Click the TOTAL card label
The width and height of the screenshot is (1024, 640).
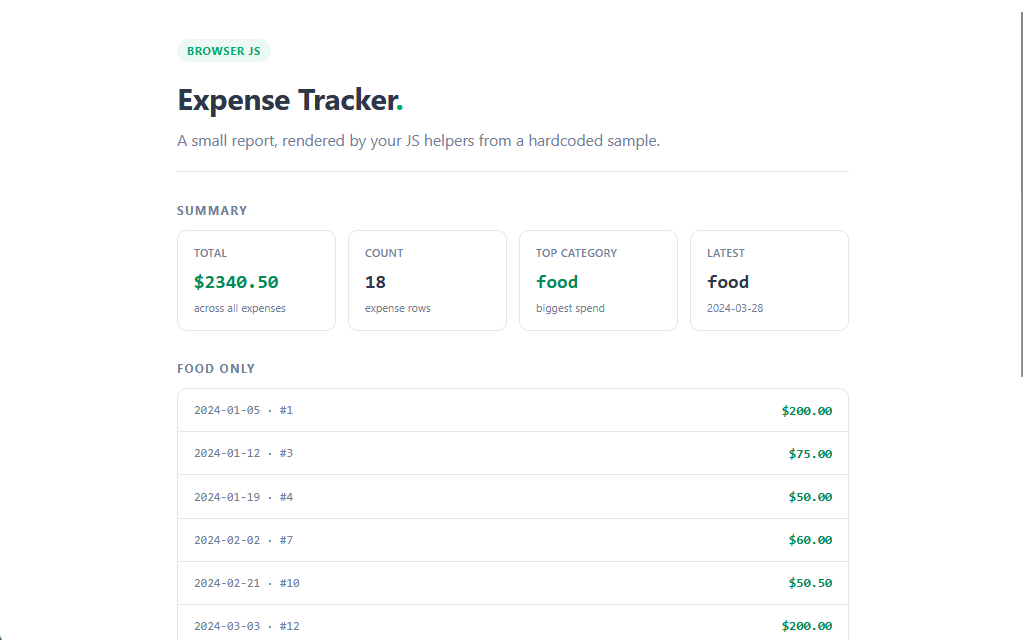click(210, 253)
